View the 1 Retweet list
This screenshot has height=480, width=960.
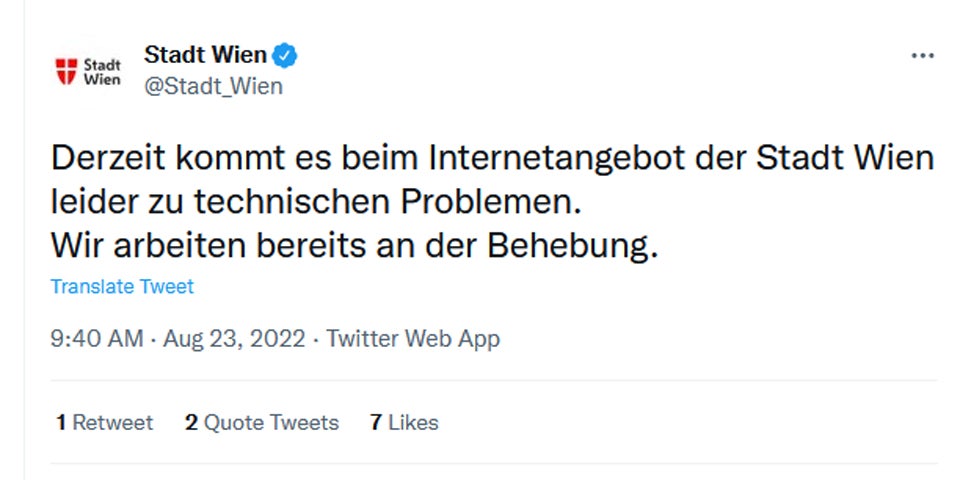click(x=105, y=423)
